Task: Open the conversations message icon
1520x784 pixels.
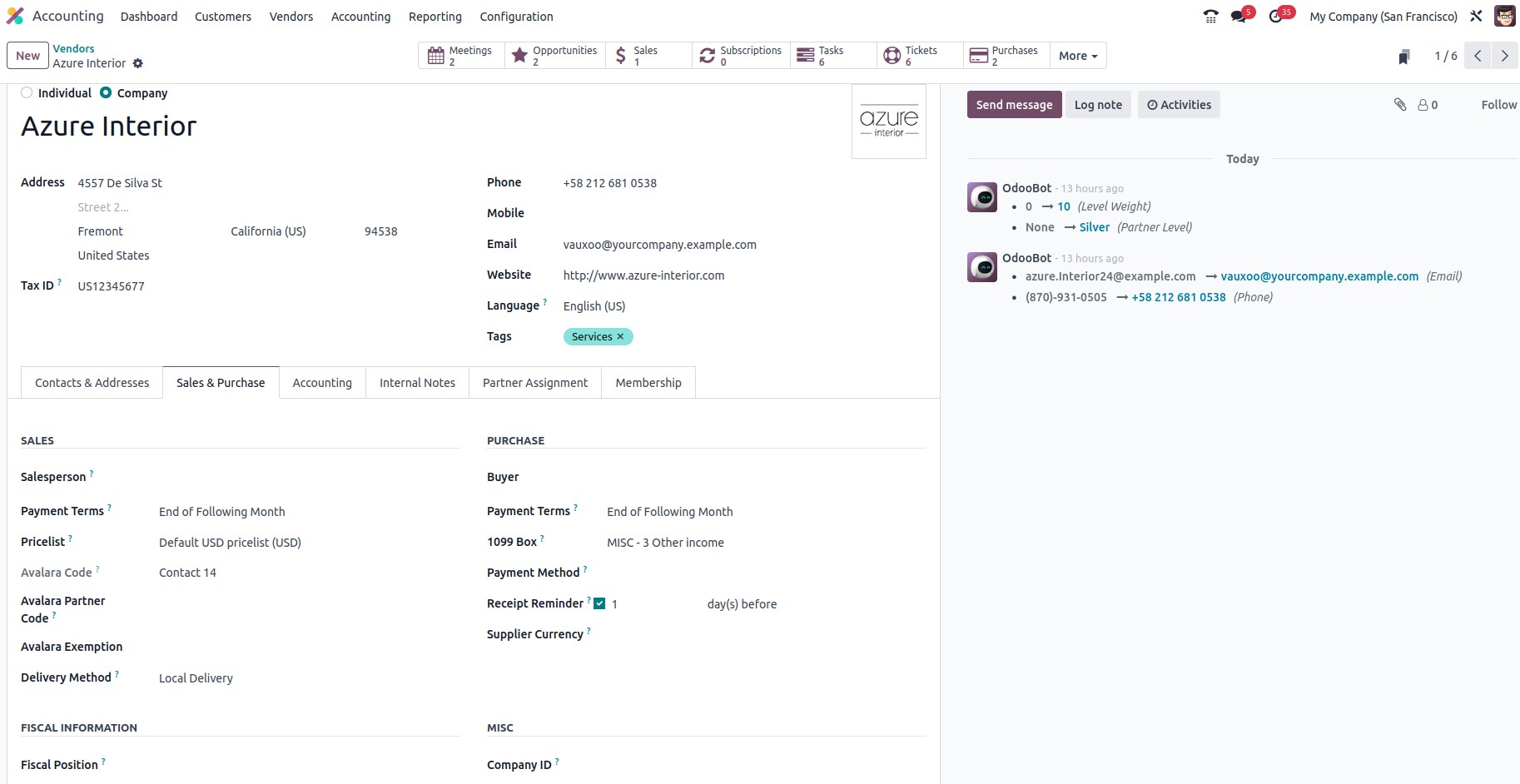Action: pos(1239,16)
